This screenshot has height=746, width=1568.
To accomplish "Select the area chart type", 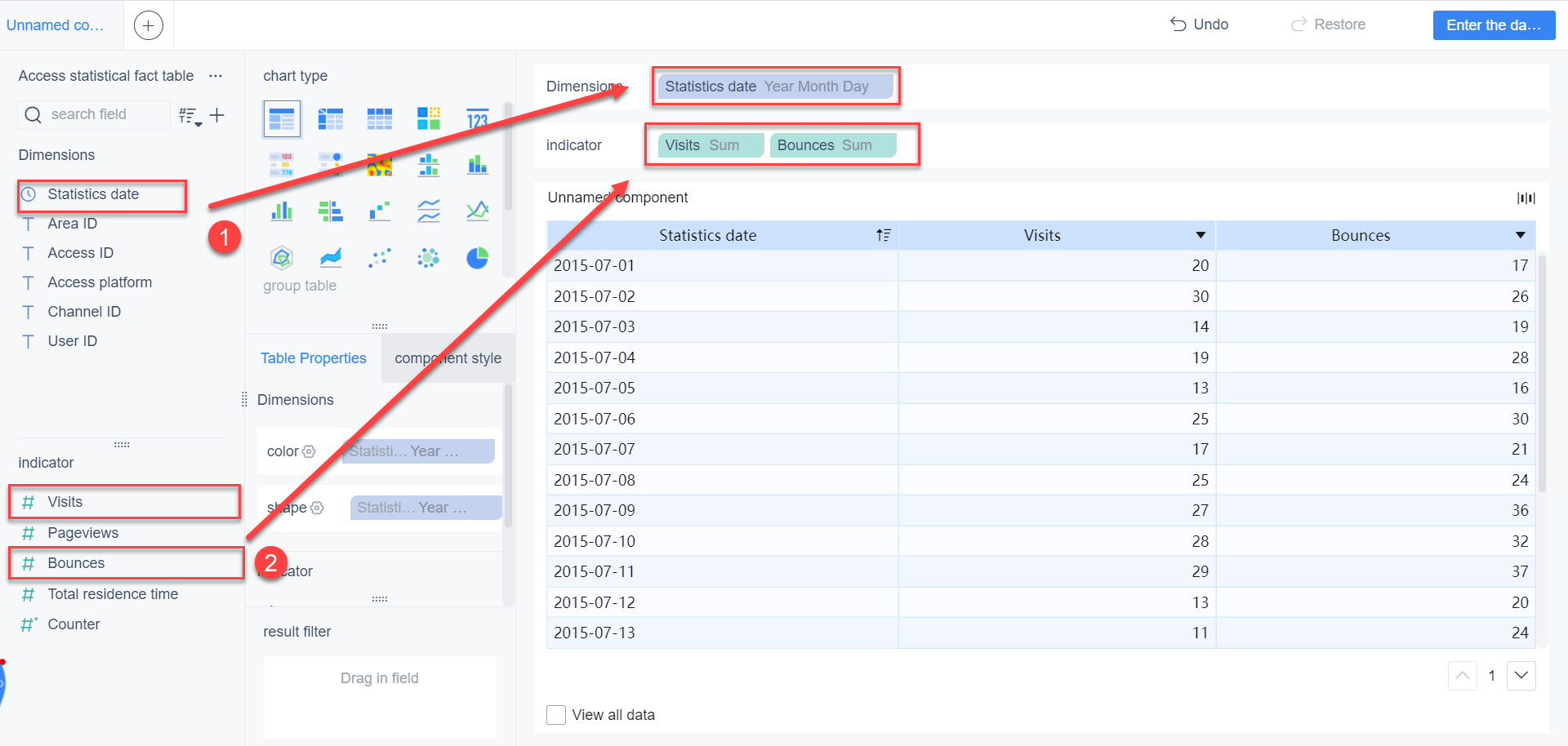I will point(331,258).
